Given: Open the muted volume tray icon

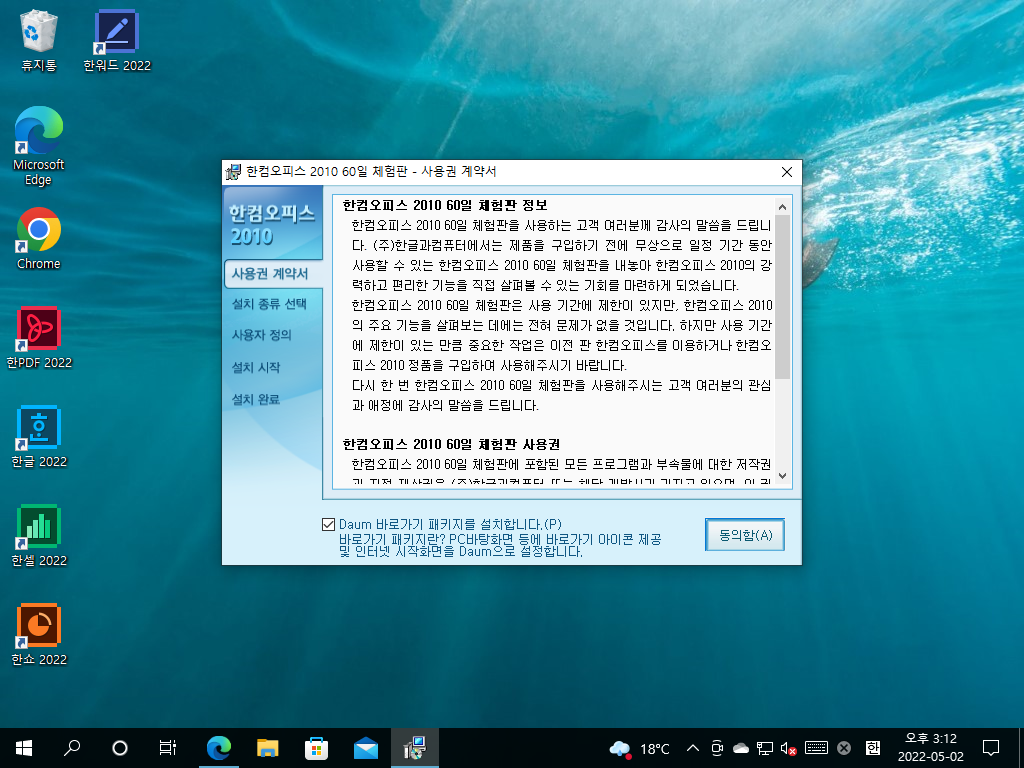Looking at the screenshot, I should tap(788, 748).
